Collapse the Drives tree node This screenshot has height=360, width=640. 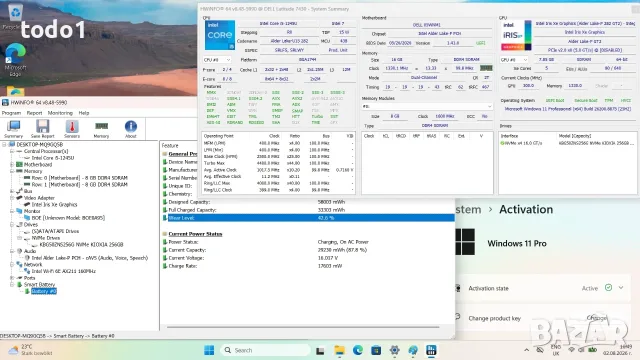(12, 224)
